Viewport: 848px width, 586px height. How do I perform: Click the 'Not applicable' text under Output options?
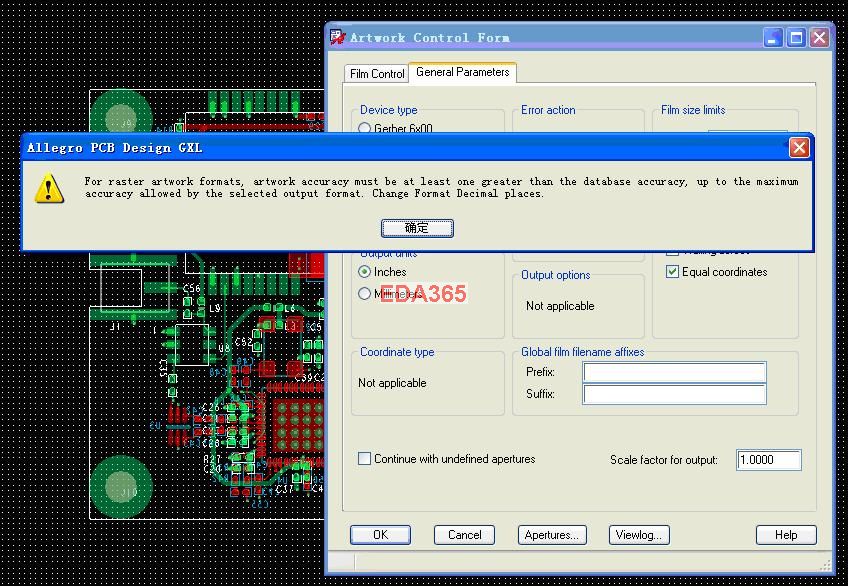point(560,306)
